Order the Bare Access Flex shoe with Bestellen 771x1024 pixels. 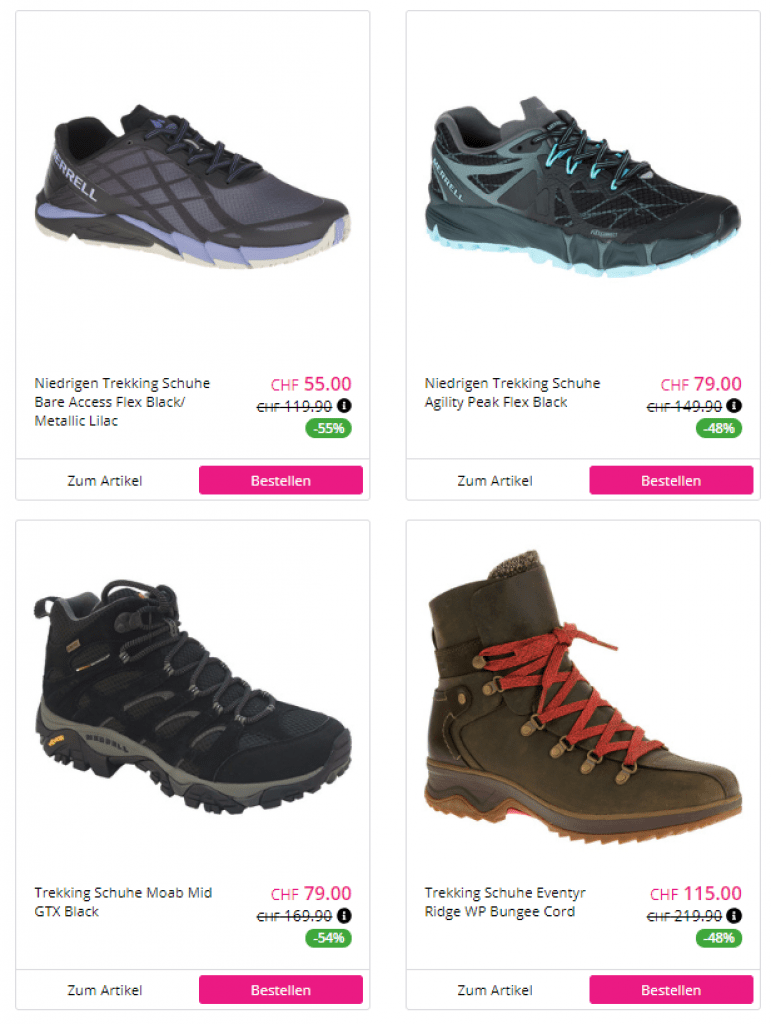(x=281, y=480)
